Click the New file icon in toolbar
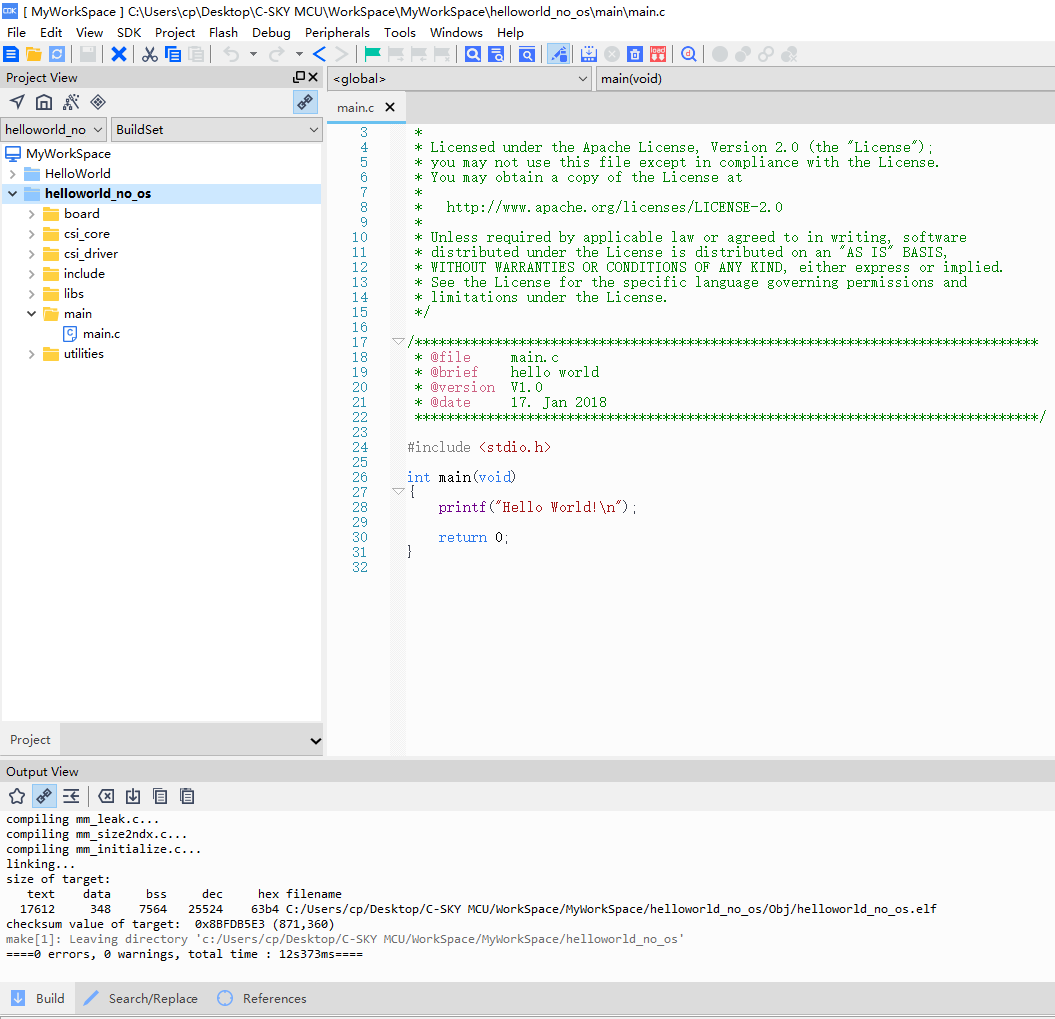 [x=11, y=55]
